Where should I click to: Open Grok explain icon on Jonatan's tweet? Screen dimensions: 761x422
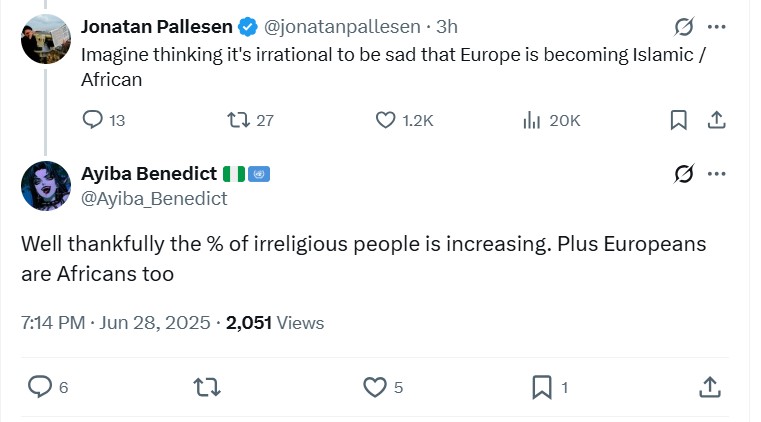(684, 27)
